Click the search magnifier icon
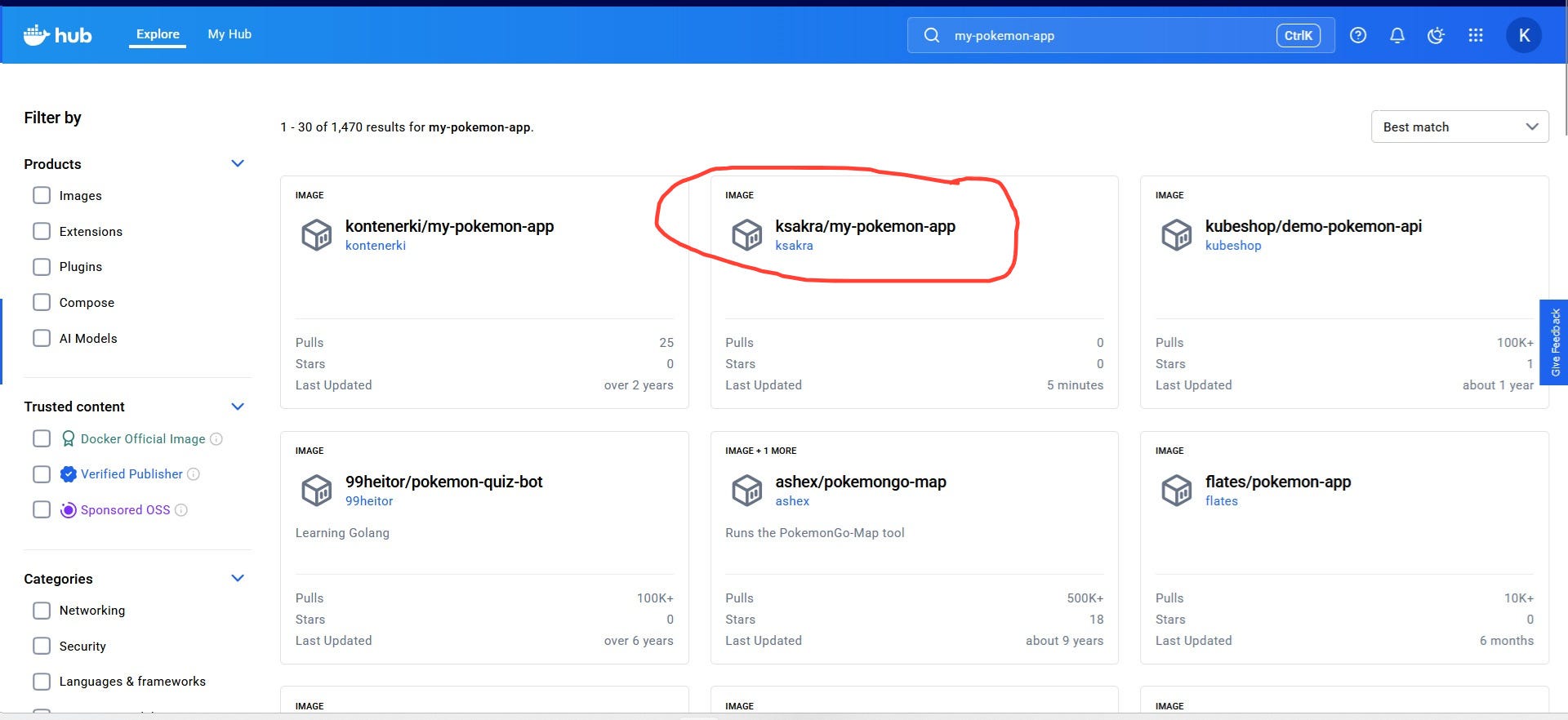 (932, 35)
